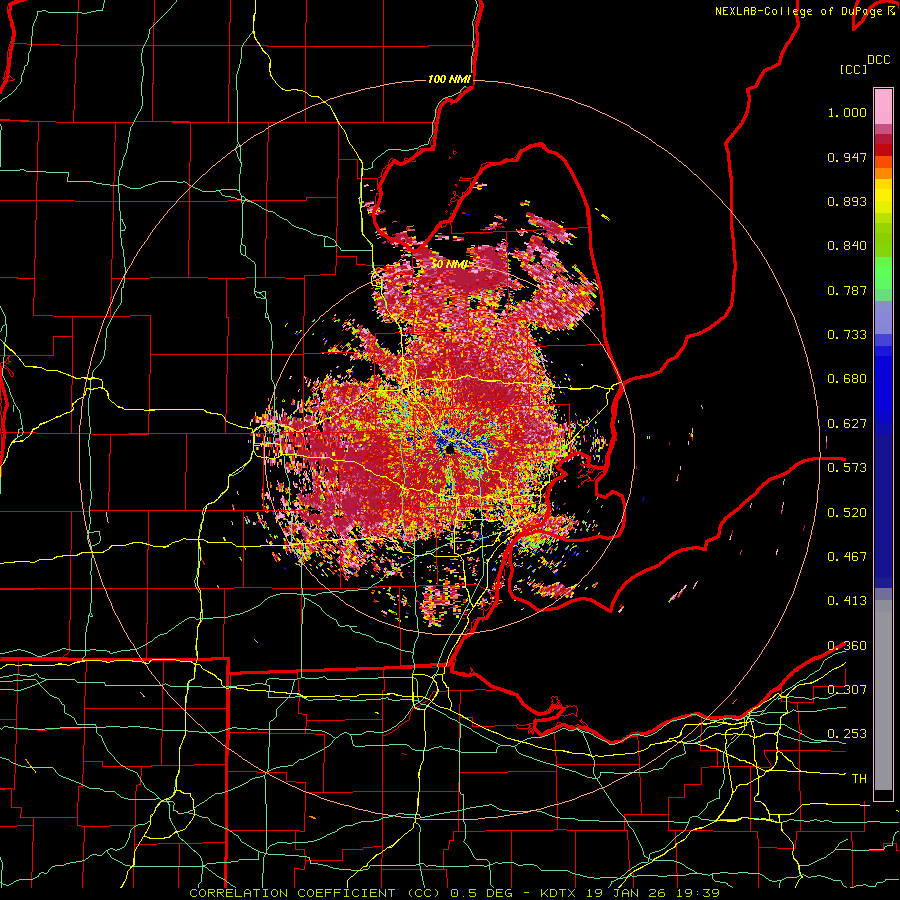Click the [CC] label above the color scale
Viewport: 900px width, 900px height.
tap(853, 69)
